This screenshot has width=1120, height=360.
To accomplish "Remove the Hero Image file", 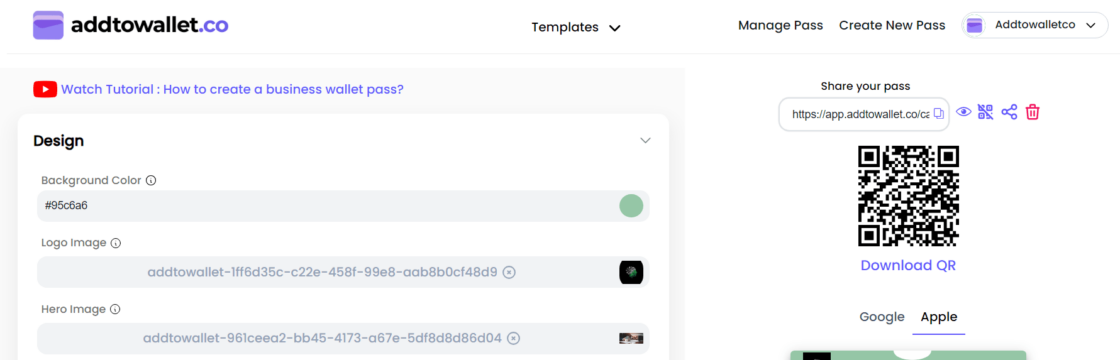I will click(x=514, y=338).
